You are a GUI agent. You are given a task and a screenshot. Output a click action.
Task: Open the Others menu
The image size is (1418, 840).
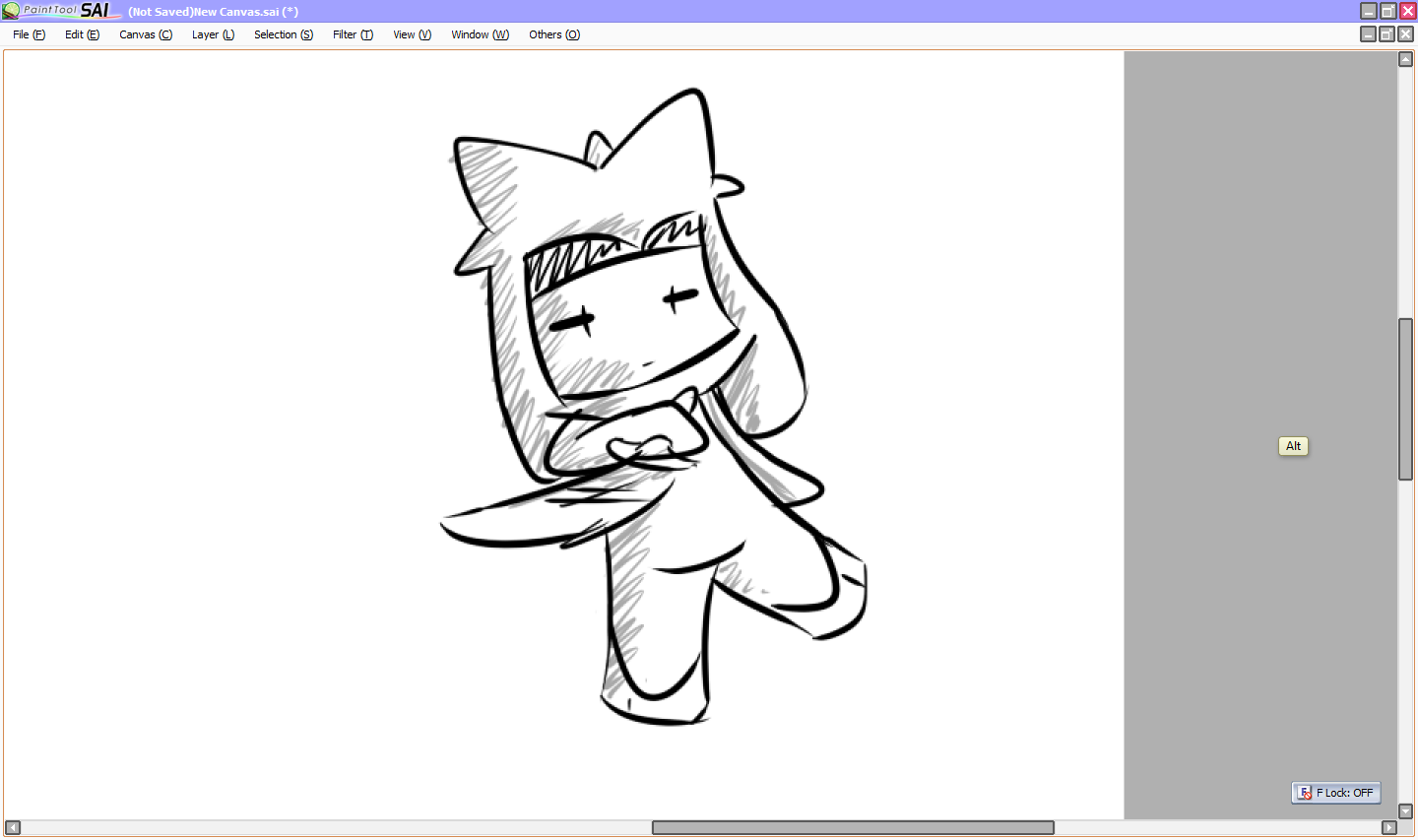[x=554, y=34]
